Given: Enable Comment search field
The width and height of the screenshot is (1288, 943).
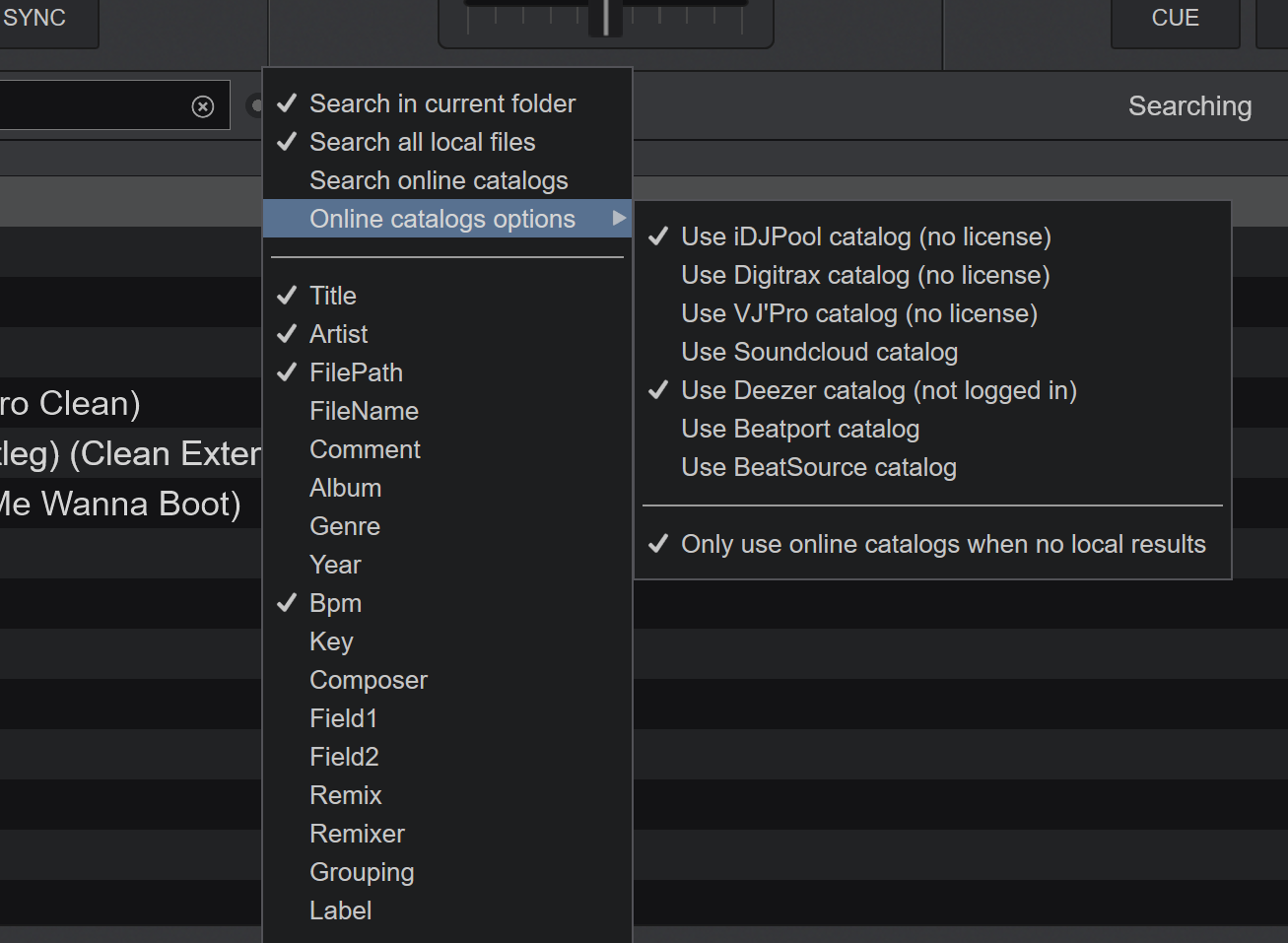Looking at the screenshot, I should point(447,449).
